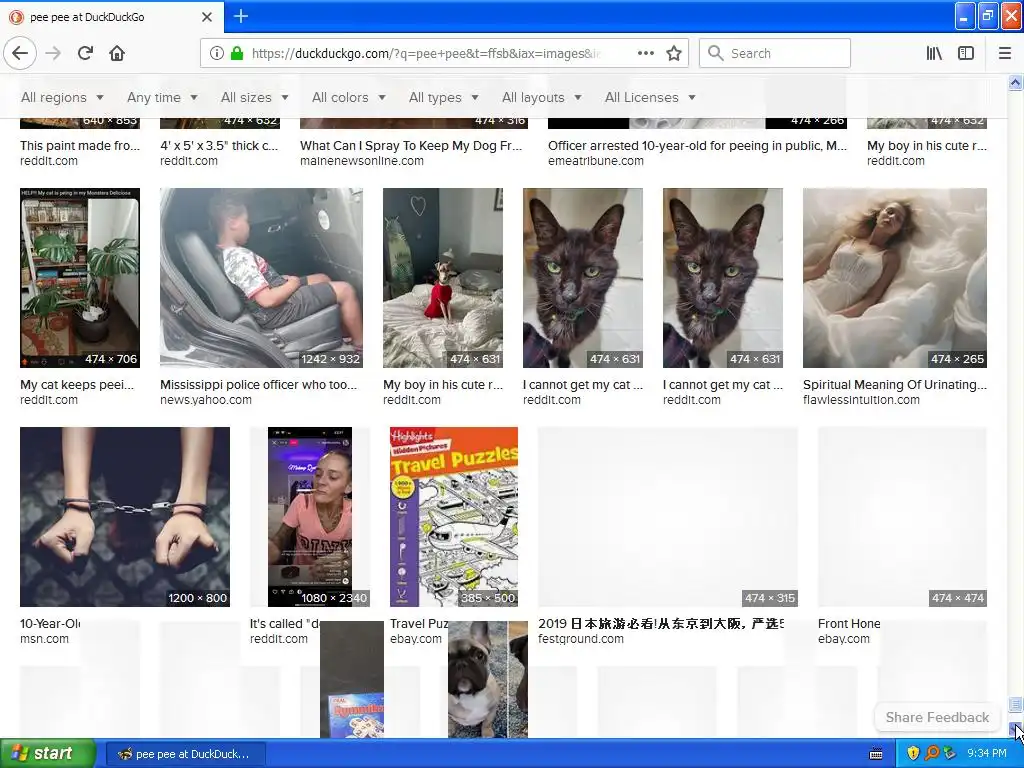This screenshot has width=1024, height=768.
Task: Expand the All Licenses filter
Action: coord(650,97)
